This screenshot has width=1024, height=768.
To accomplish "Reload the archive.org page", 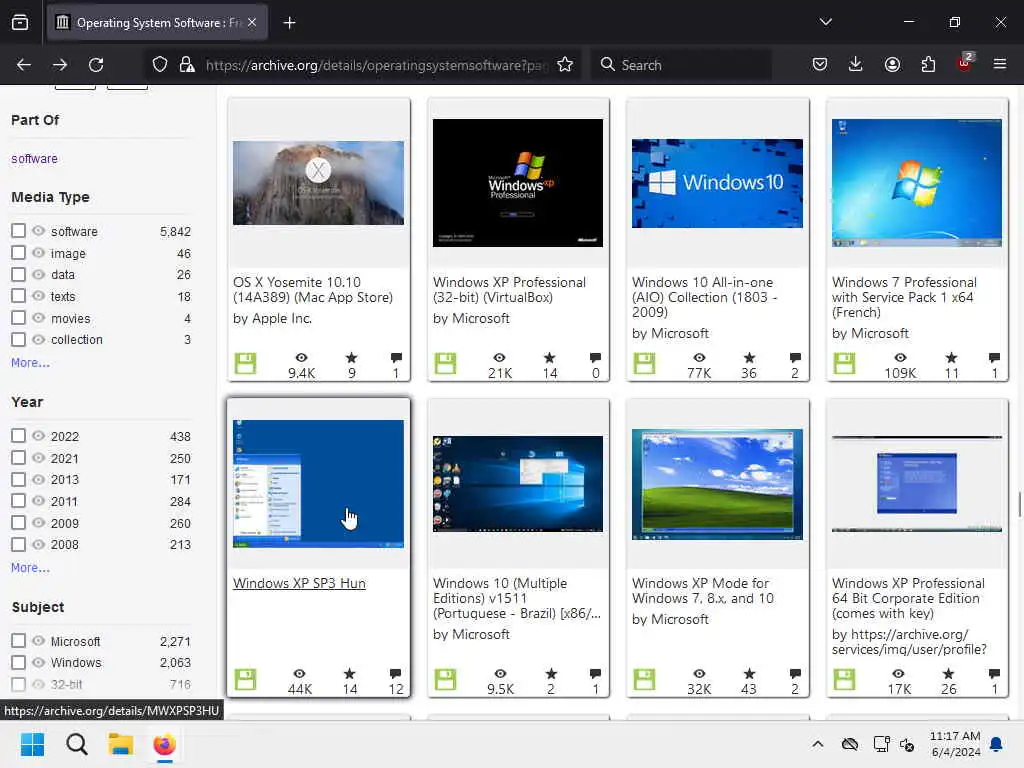I will [x=96, y=65].
